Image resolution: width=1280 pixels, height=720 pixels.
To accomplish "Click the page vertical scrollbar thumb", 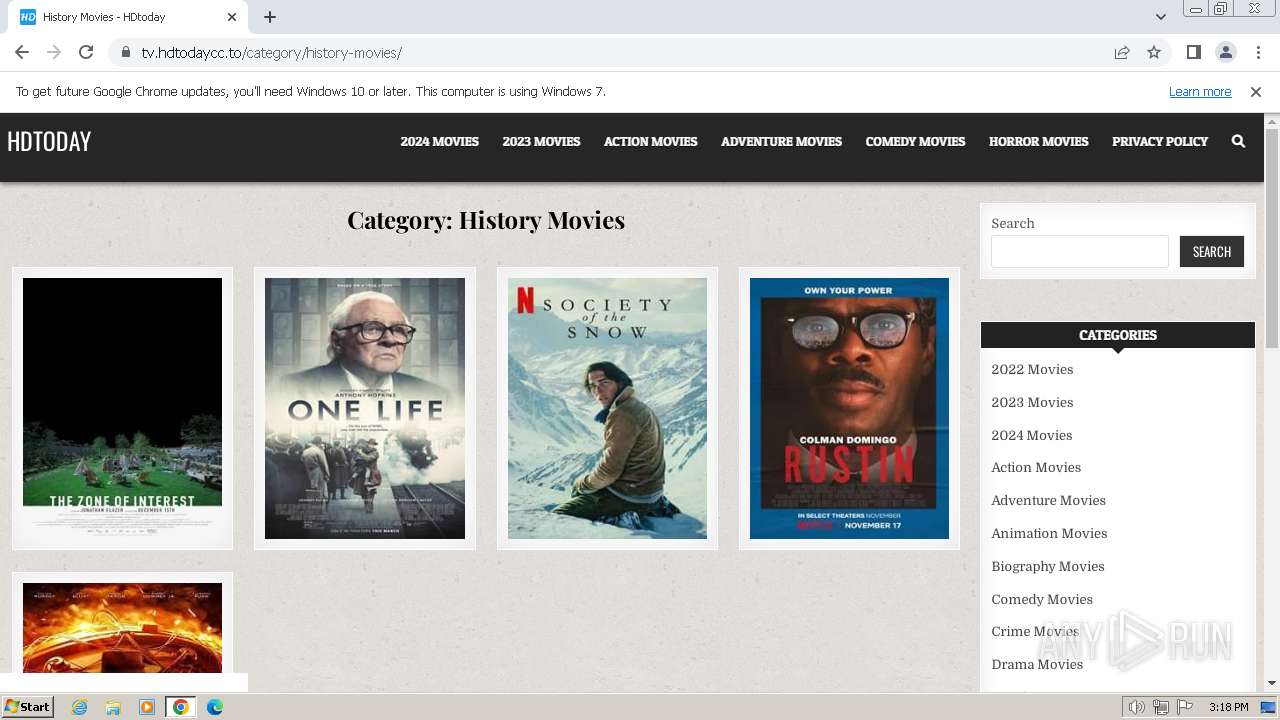I will 1272,238.
